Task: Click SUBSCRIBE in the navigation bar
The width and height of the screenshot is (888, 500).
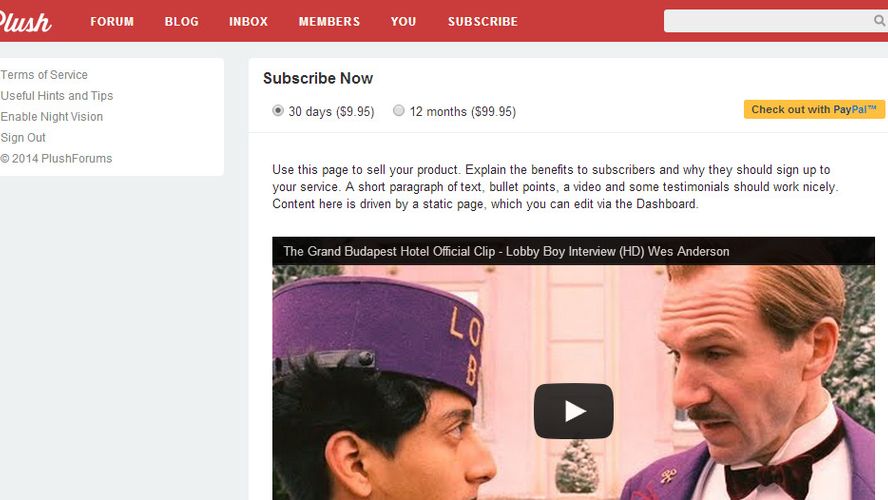Action: pos(483,22)
